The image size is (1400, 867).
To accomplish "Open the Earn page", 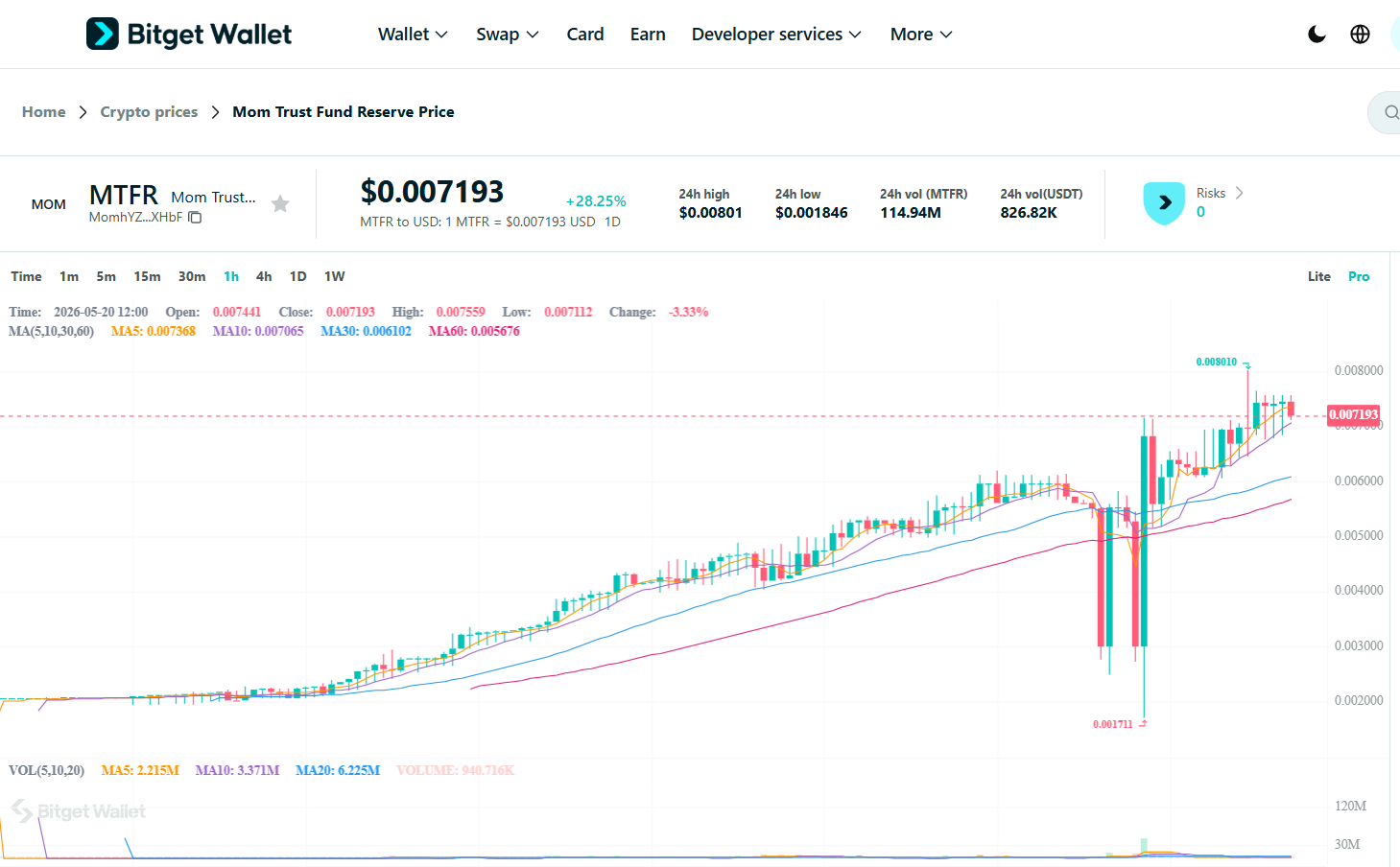I will [x=648, y=35].
